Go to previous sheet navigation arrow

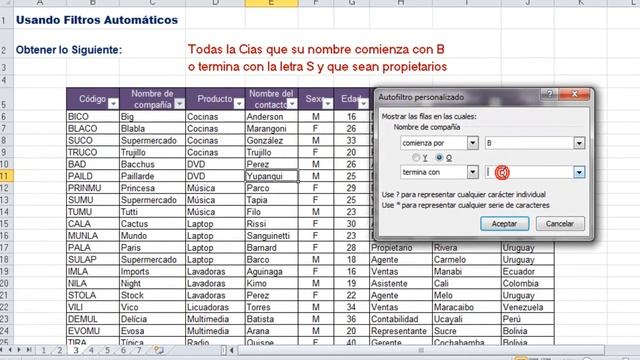(x=10, y=350)
